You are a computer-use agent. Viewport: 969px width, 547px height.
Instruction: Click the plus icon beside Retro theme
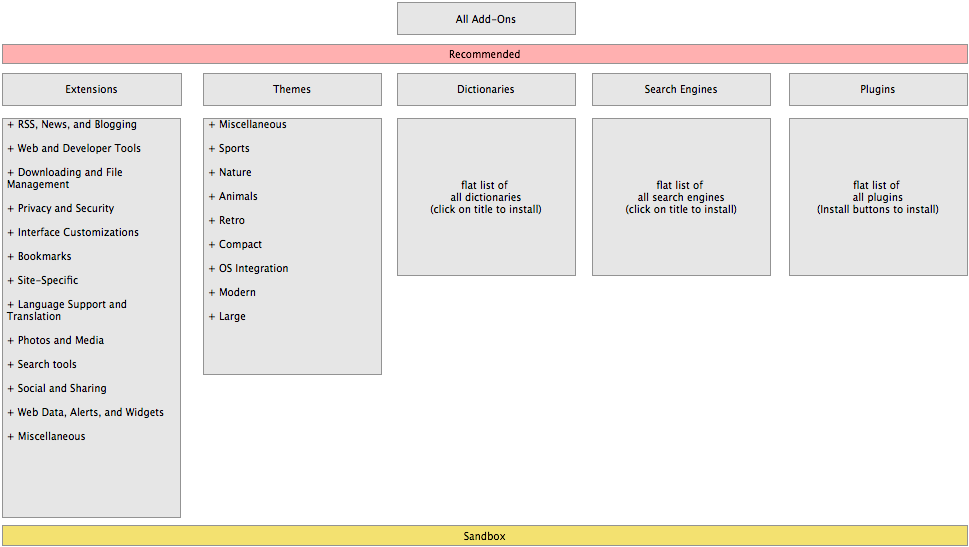[212, 221]
